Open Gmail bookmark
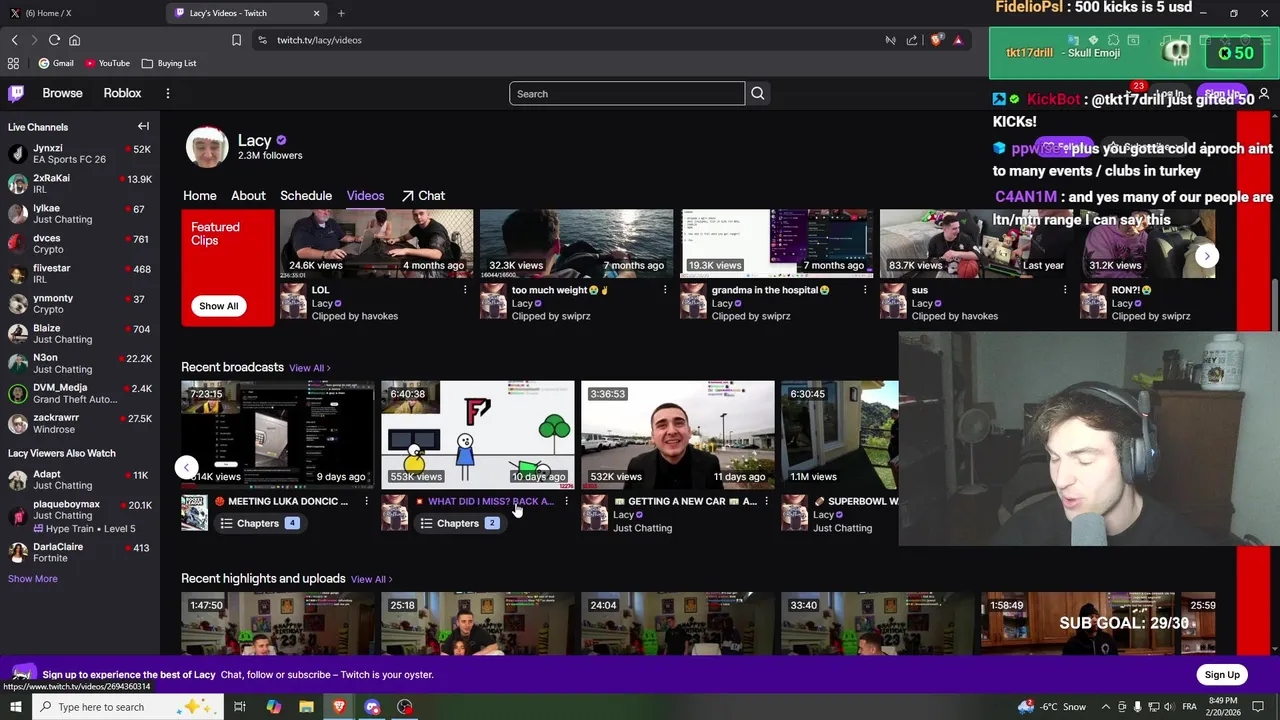The height and width of the screenshot is (720, 1280). 56,63
